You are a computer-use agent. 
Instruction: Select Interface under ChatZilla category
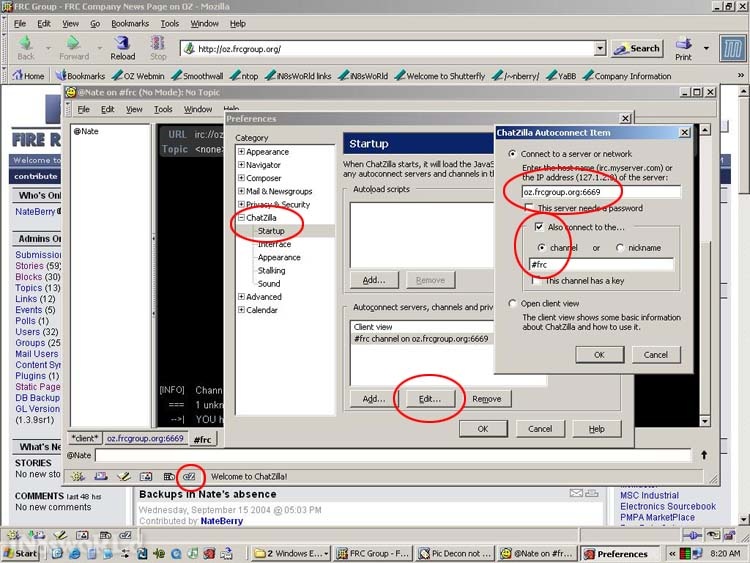(x=274, y=244)
